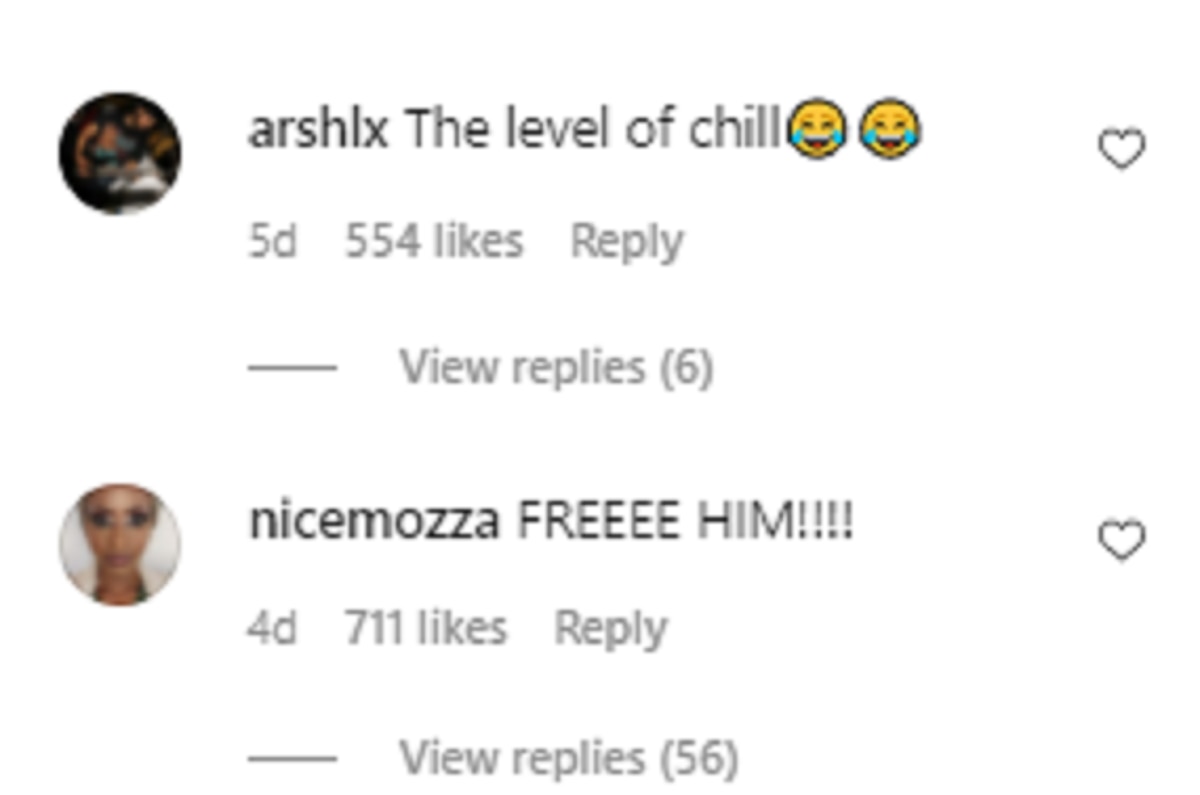
Task: Select the comment text FREEEE HIM!!!!
Action: point(685,522)
